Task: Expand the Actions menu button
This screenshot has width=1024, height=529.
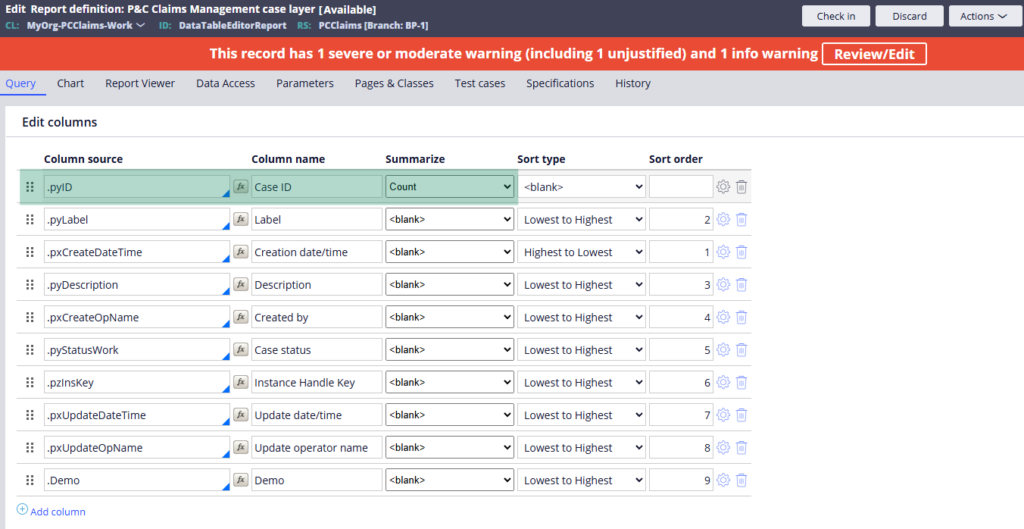Action: pyautogui.click(x=984, y=16)
